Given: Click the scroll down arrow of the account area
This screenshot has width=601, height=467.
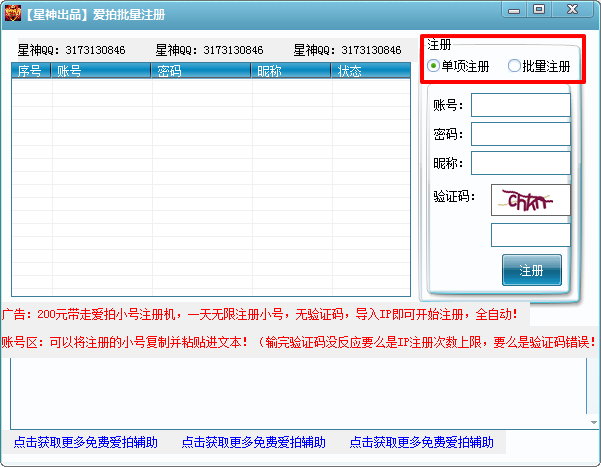Looking at the screenshot, I should click(594, 422).
